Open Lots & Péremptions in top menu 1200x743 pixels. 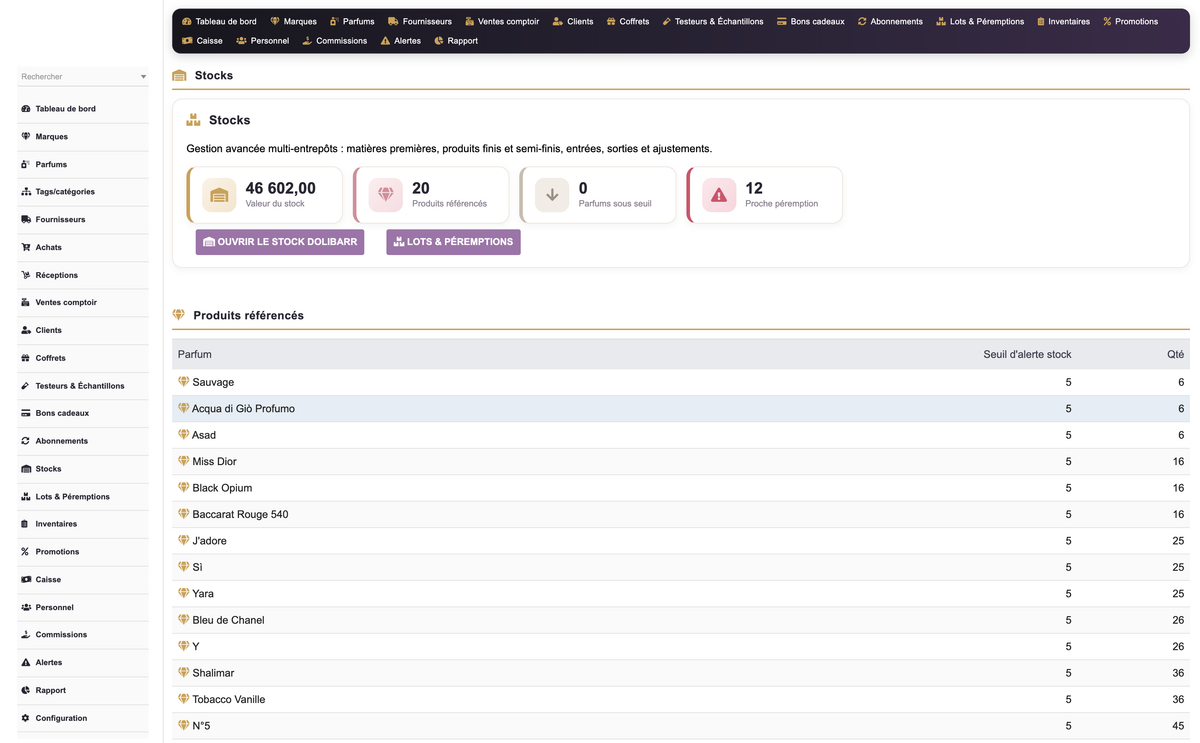[980, 21]
